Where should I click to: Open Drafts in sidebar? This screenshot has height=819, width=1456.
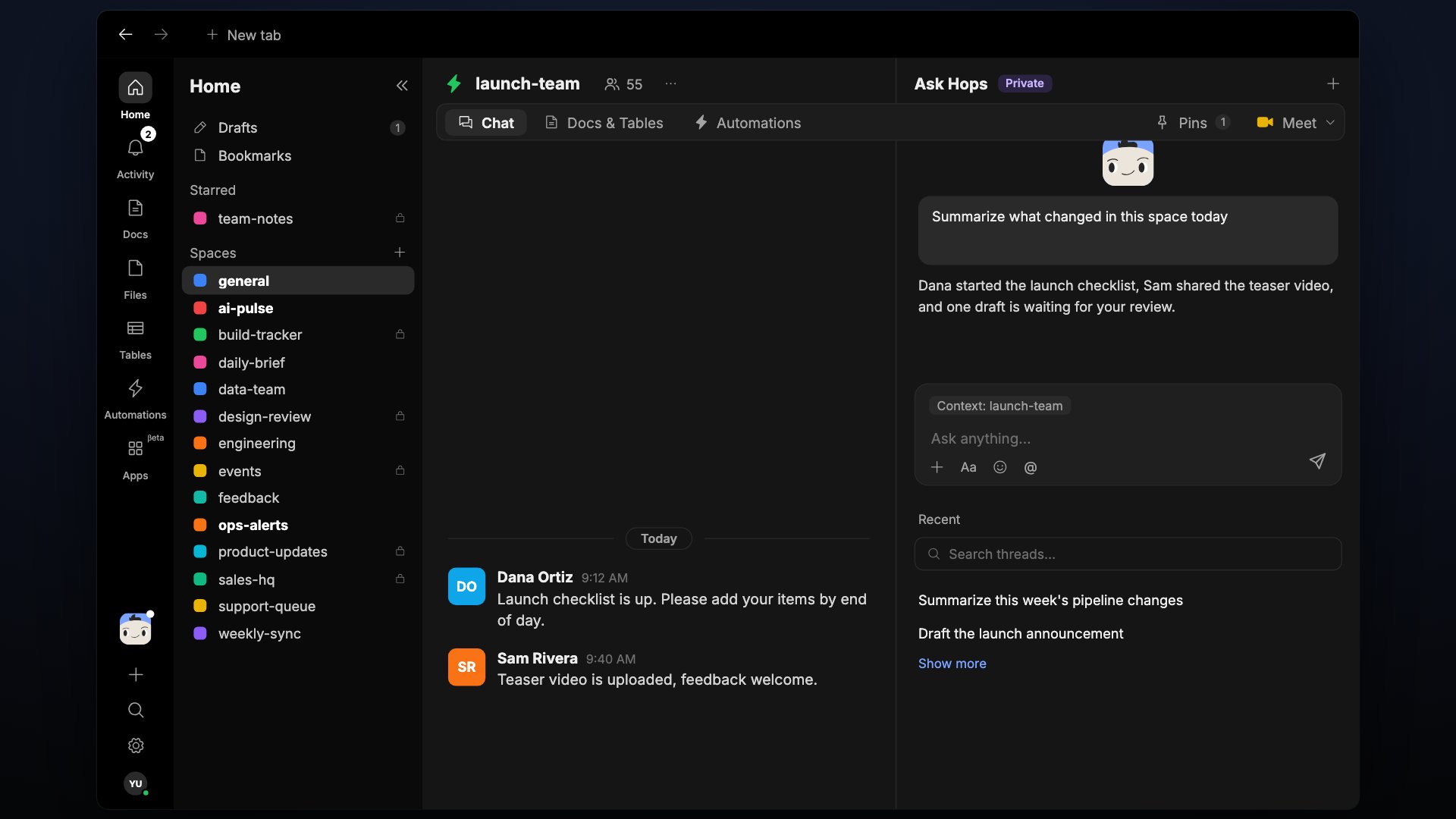(298, 127)
